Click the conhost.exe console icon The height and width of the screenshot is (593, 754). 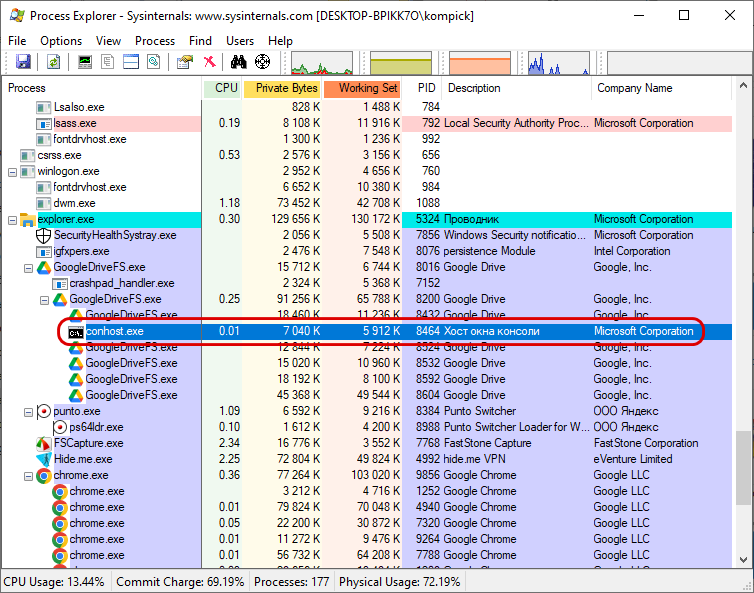[76, 331]
